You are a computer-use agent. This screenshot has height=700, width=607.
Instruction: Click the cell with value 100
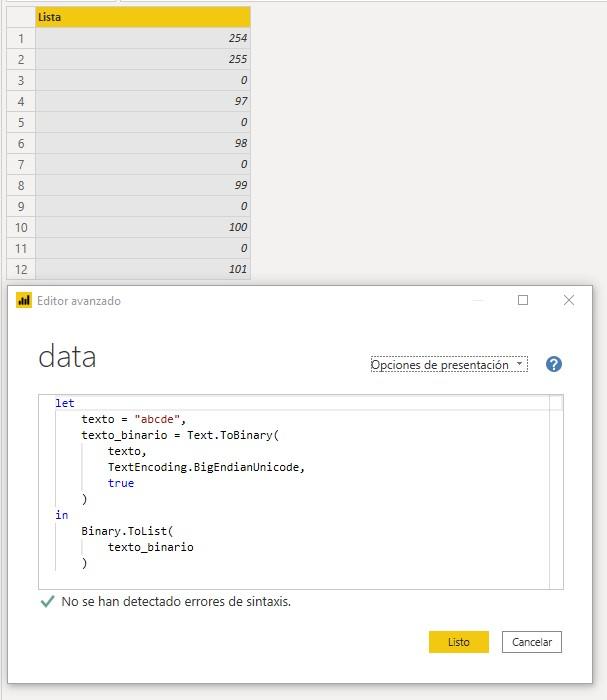tap(143, 227)
